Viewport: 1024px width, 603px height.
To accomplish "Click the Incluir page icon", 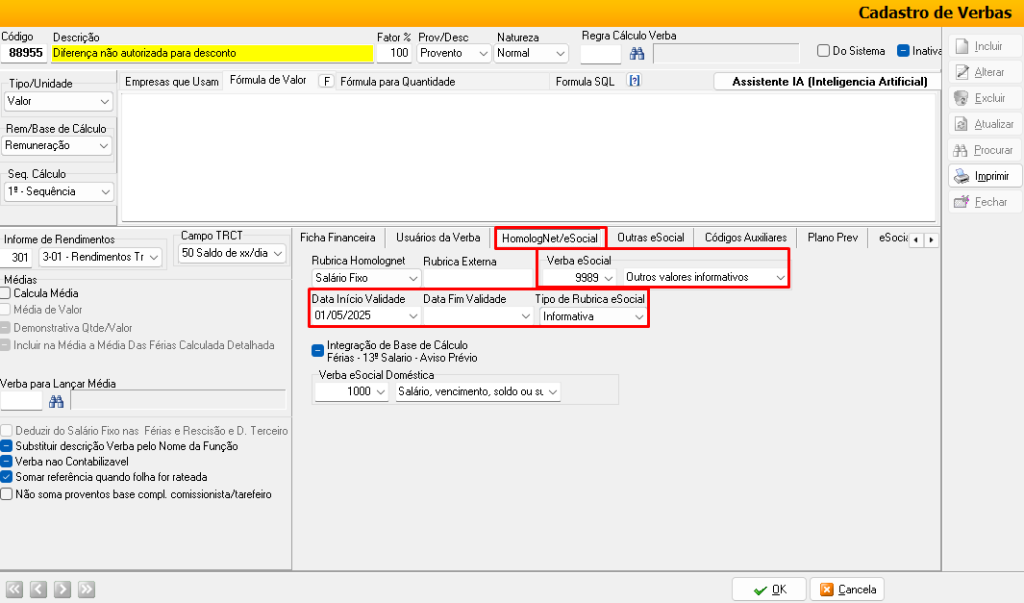I will [x=961, y=46].
